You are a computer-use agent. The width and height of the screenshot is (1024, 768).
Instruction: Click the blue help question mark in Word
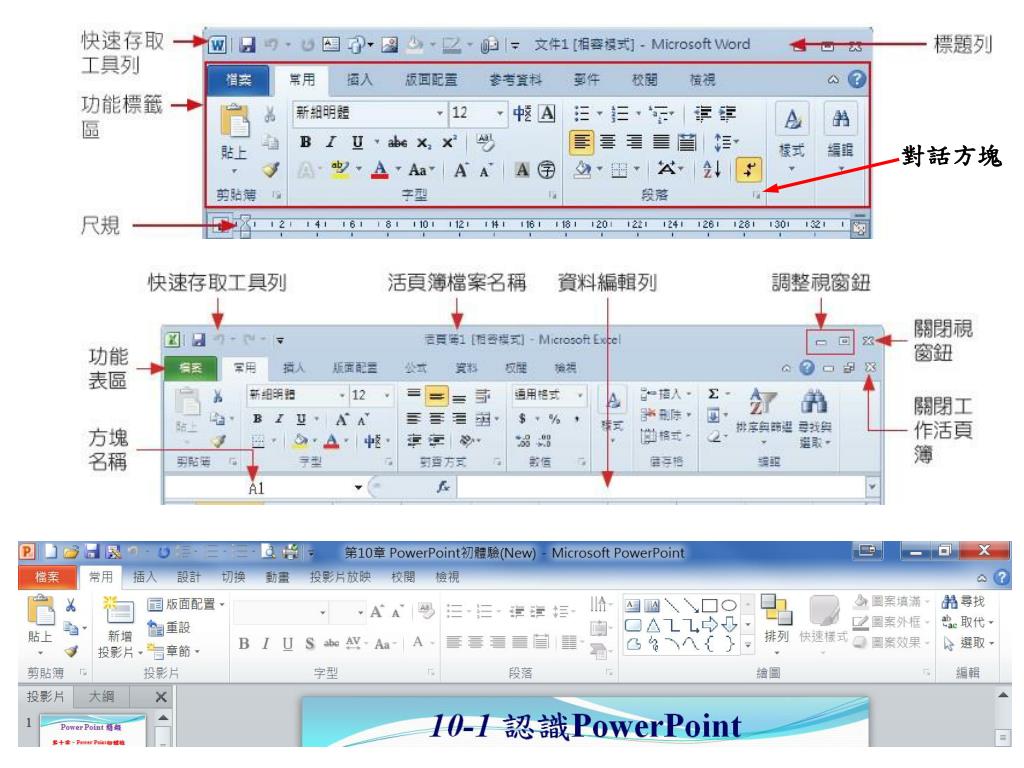(x=856, y=79)
